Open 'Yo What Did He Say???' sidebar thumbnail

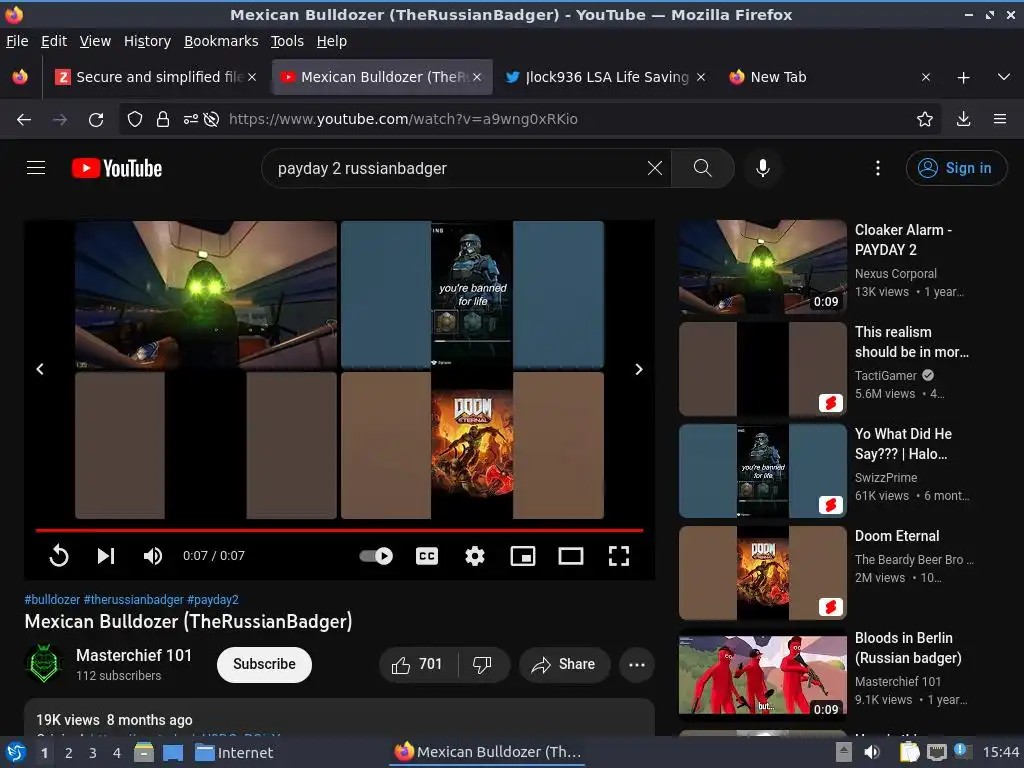coord(763,471)
